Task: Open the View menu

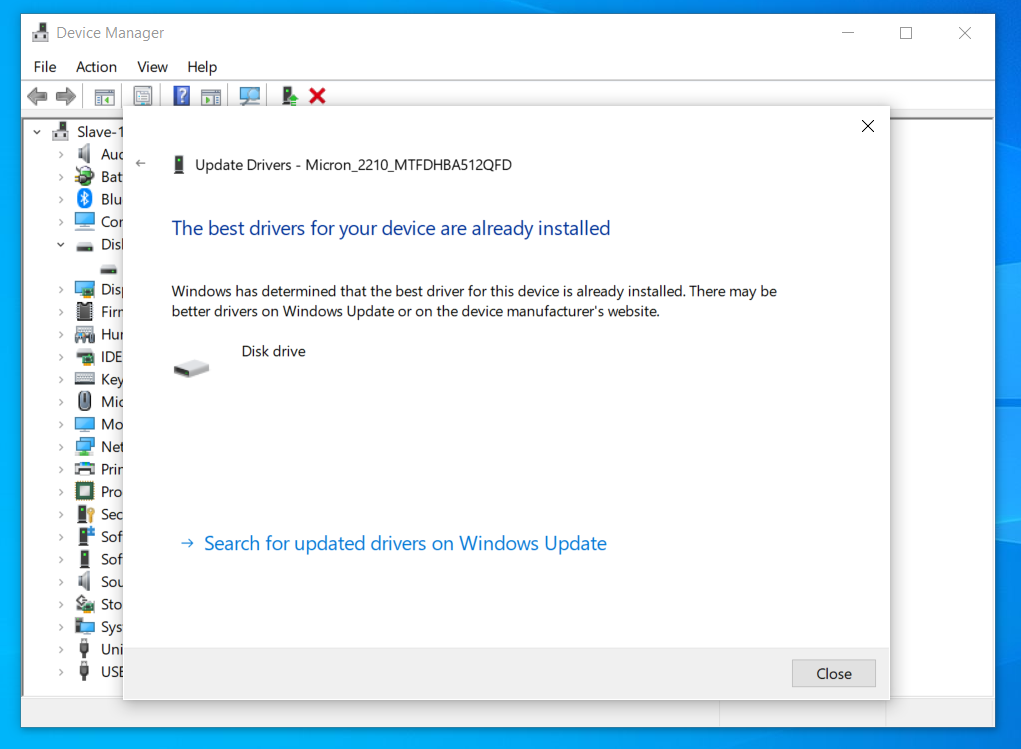Action: coord(152,67)
